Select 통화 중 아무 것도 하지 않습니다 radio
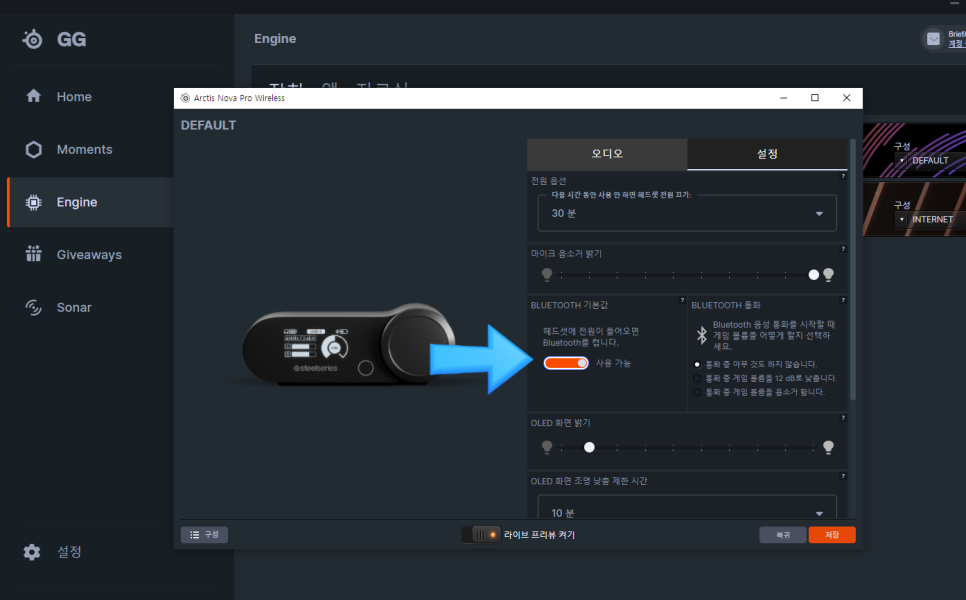 [697, 365]
